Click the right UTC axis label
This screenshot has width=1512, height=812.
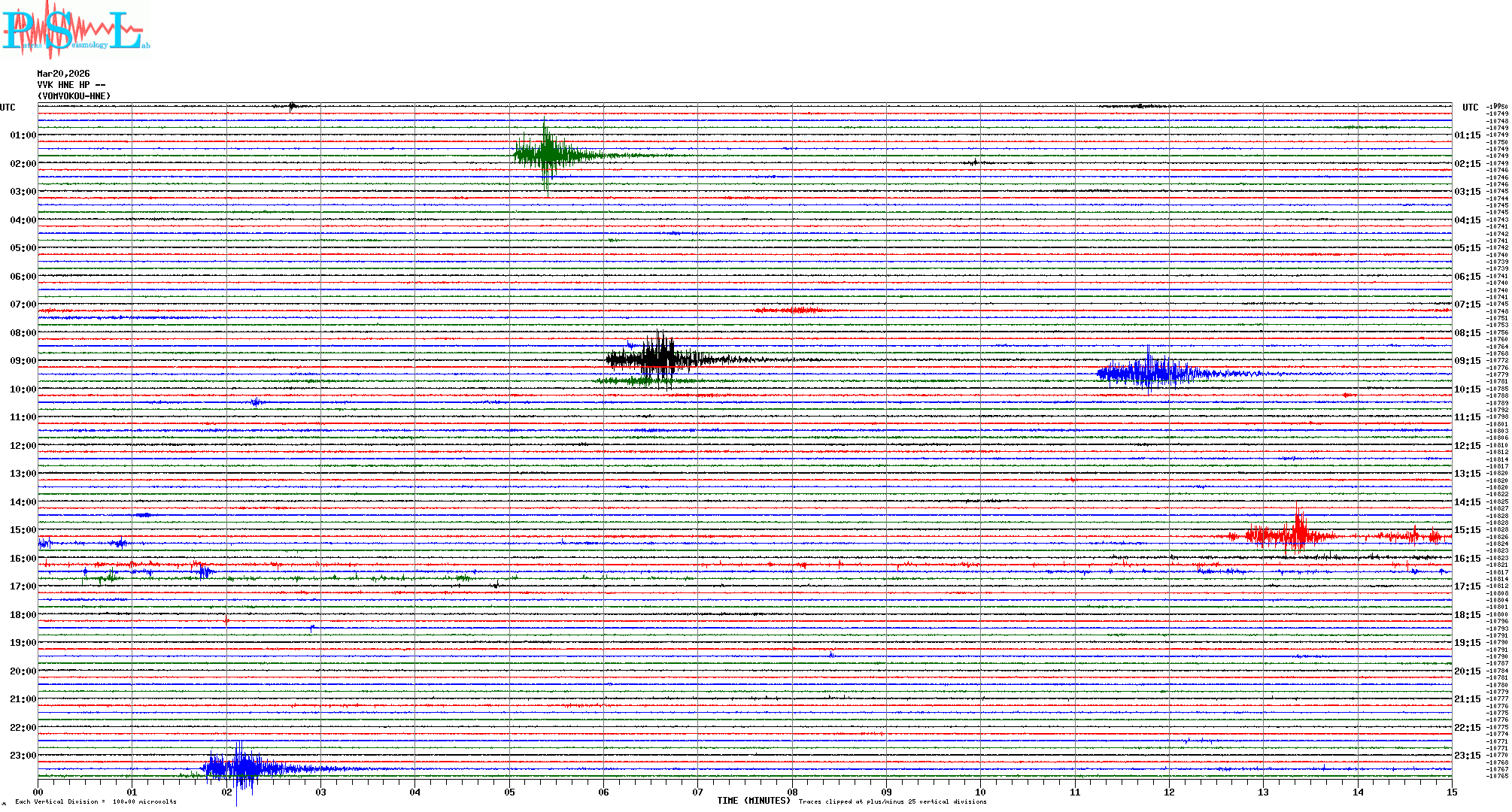pos(1470,108)
